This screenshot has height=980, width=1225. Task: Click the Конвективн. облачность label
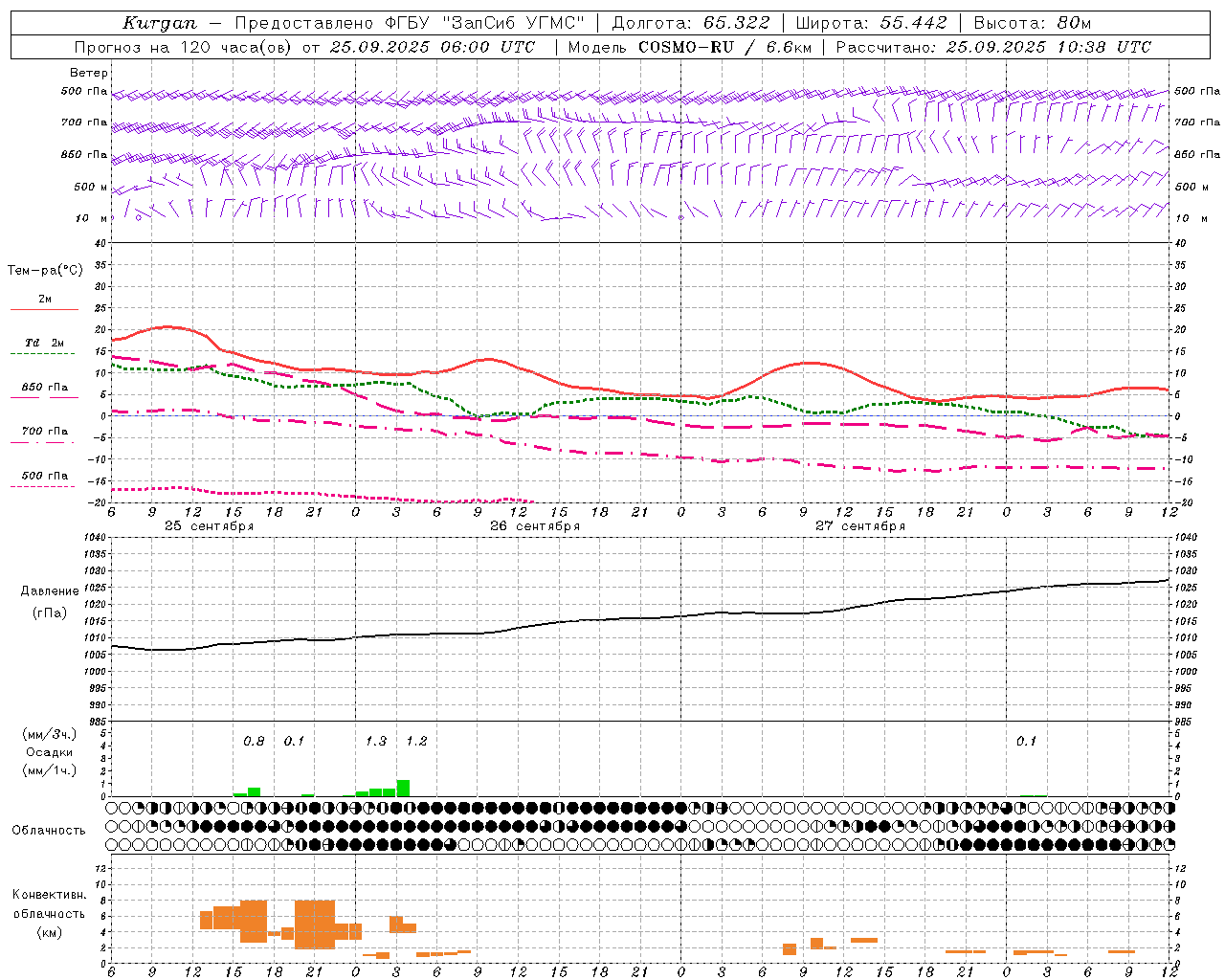49,904
